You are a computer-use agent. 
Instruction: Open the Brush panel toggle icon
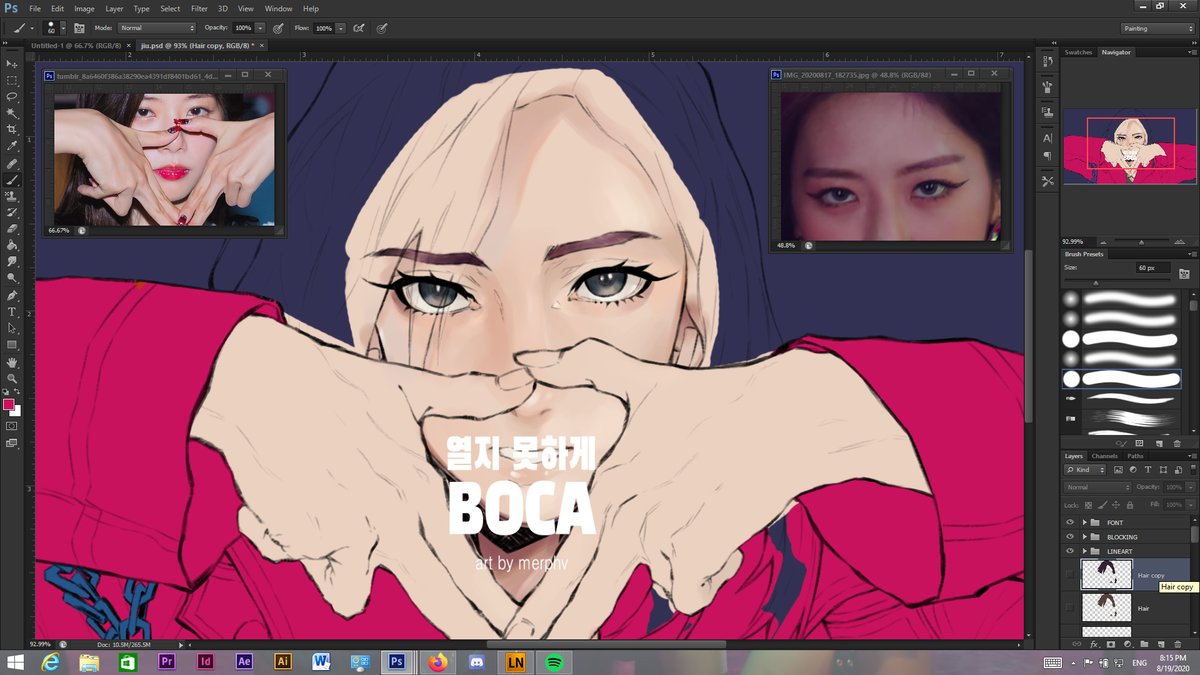[79, 28]
